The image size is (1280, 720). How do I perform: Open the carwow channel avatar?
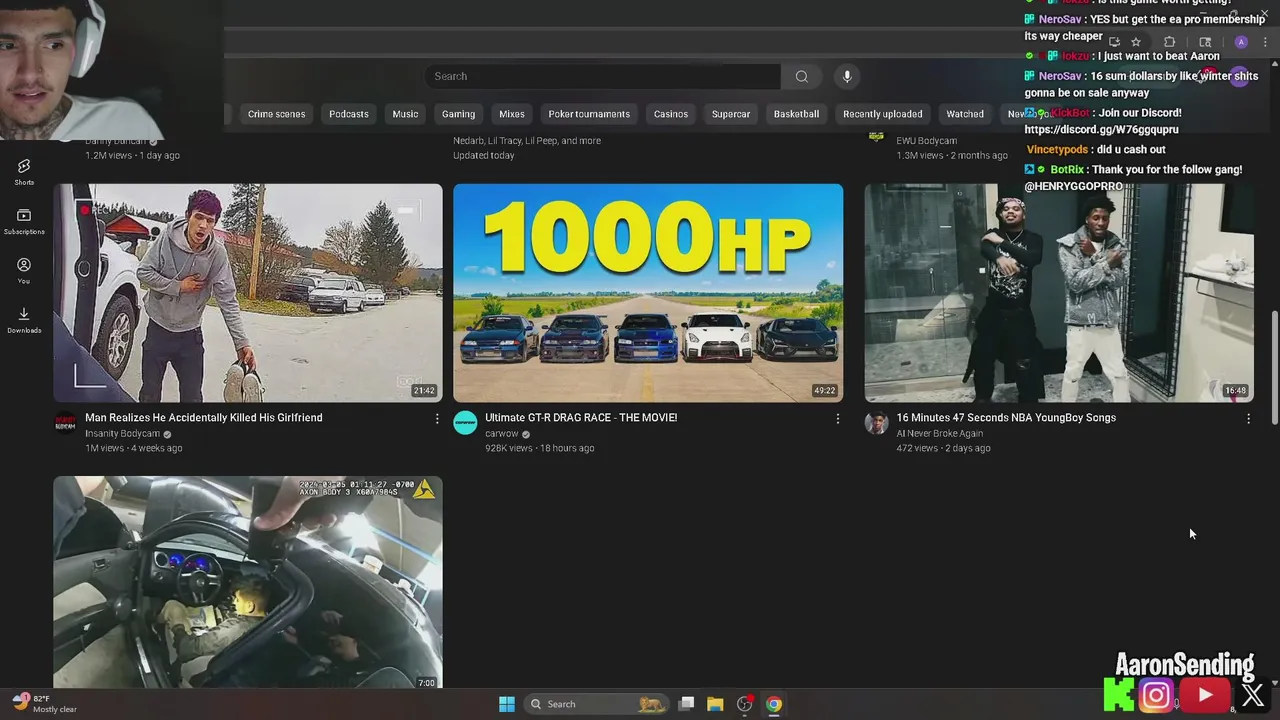465,423
